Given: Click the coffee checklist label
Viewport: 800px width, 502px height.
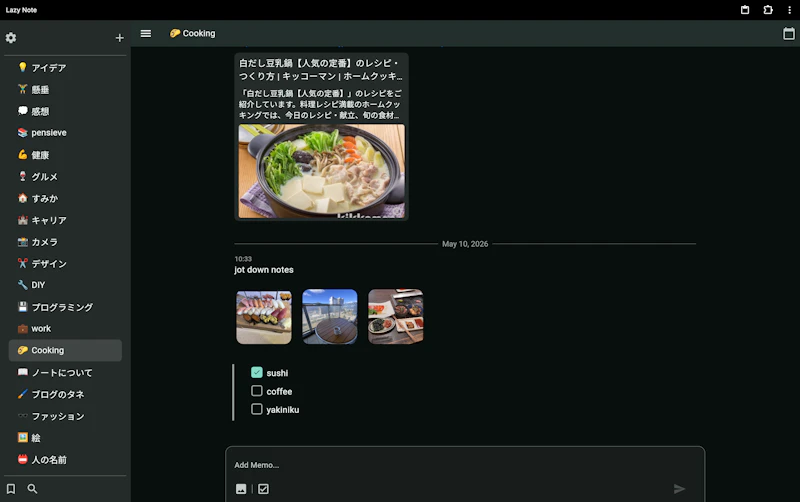Looking at the screenshot, I should click(279, 391).
